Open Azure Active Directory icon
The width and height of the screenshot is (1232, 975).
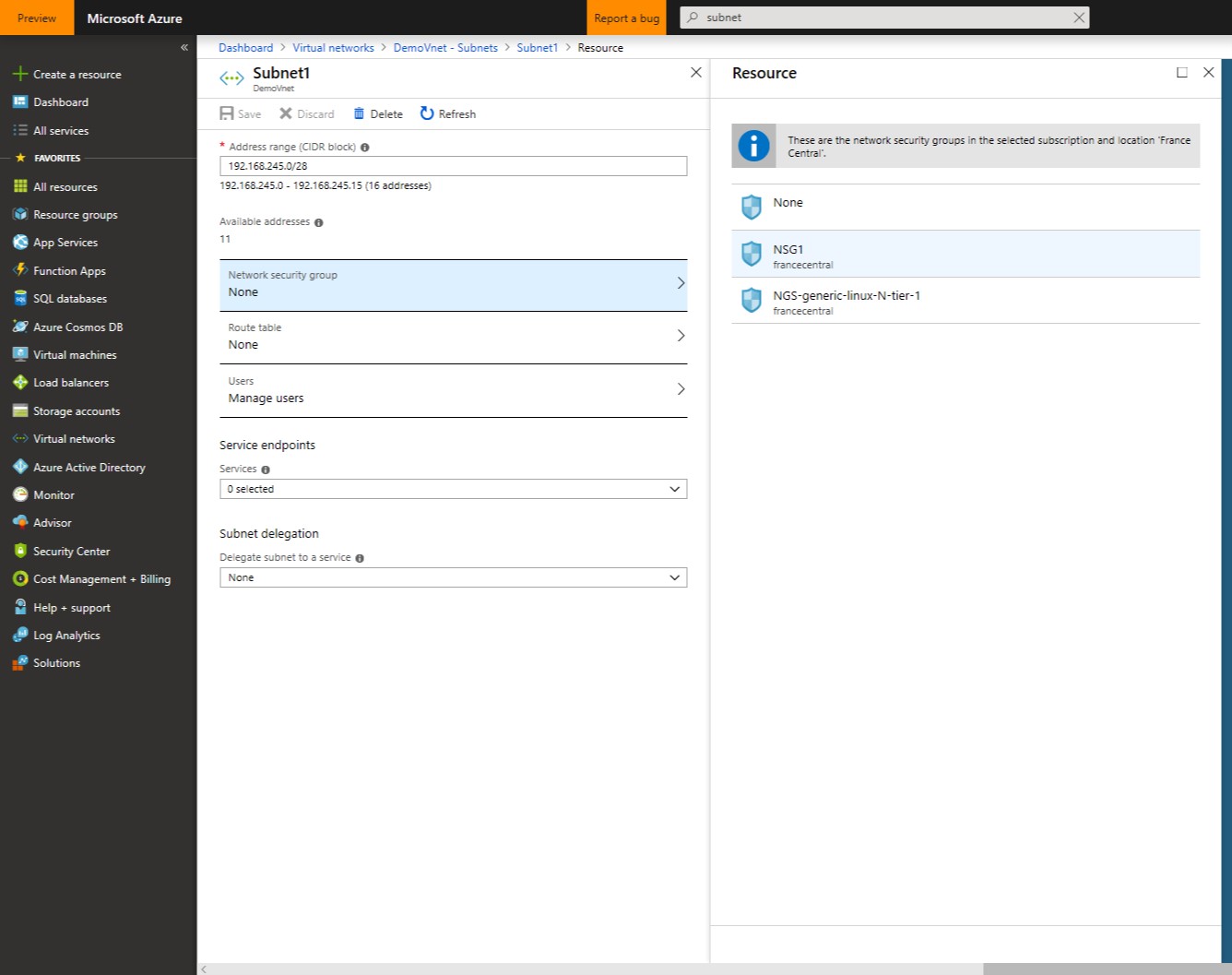(x=20, y=467)
